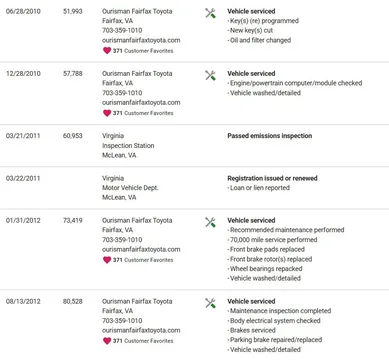389x360 pixels.
Task: Click the wrench icon for the 01/31/2012 service
Action: [x=210, y=222]
